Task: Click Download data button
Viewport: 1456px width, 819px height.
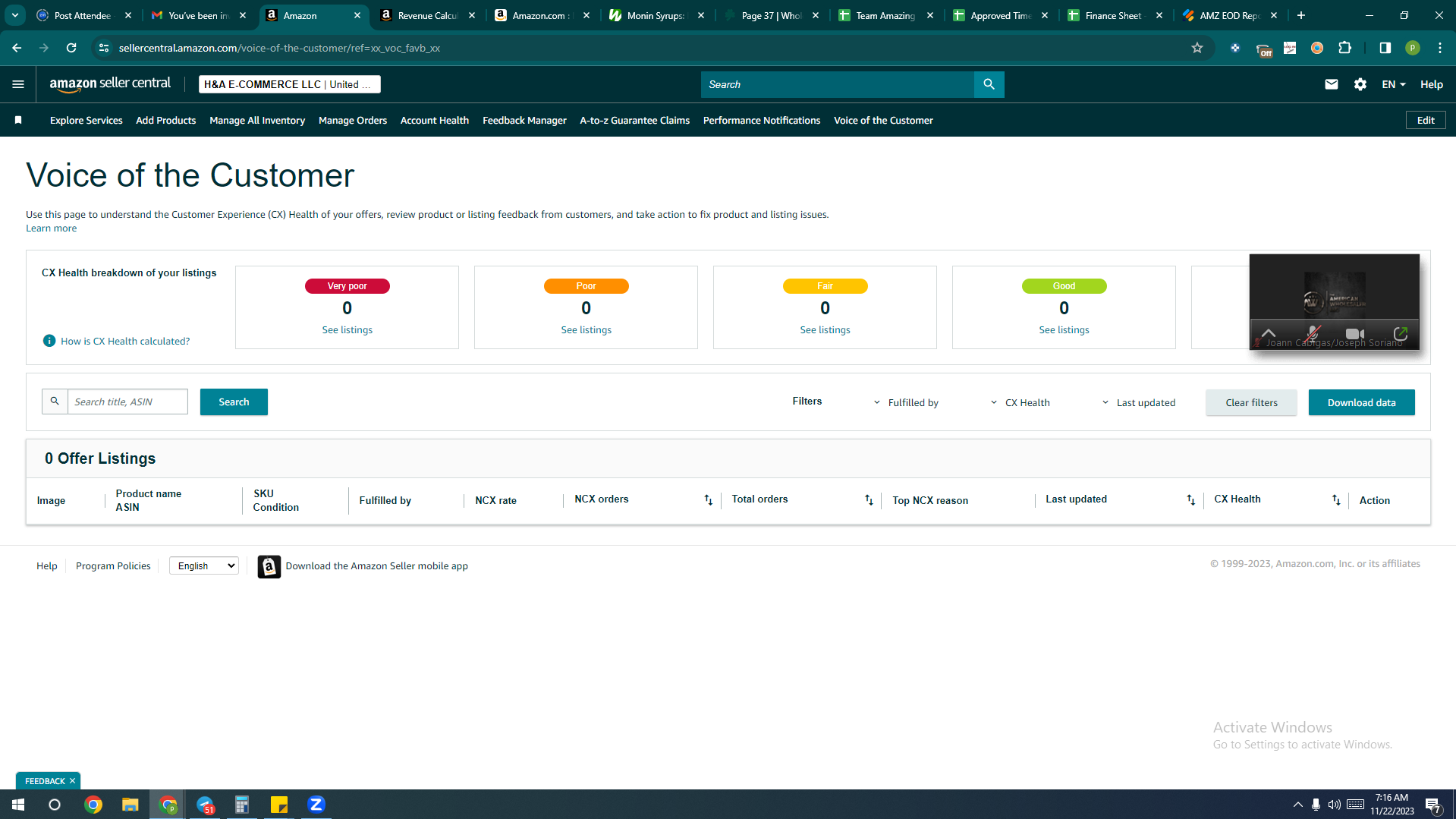Action: (1361, 402)
